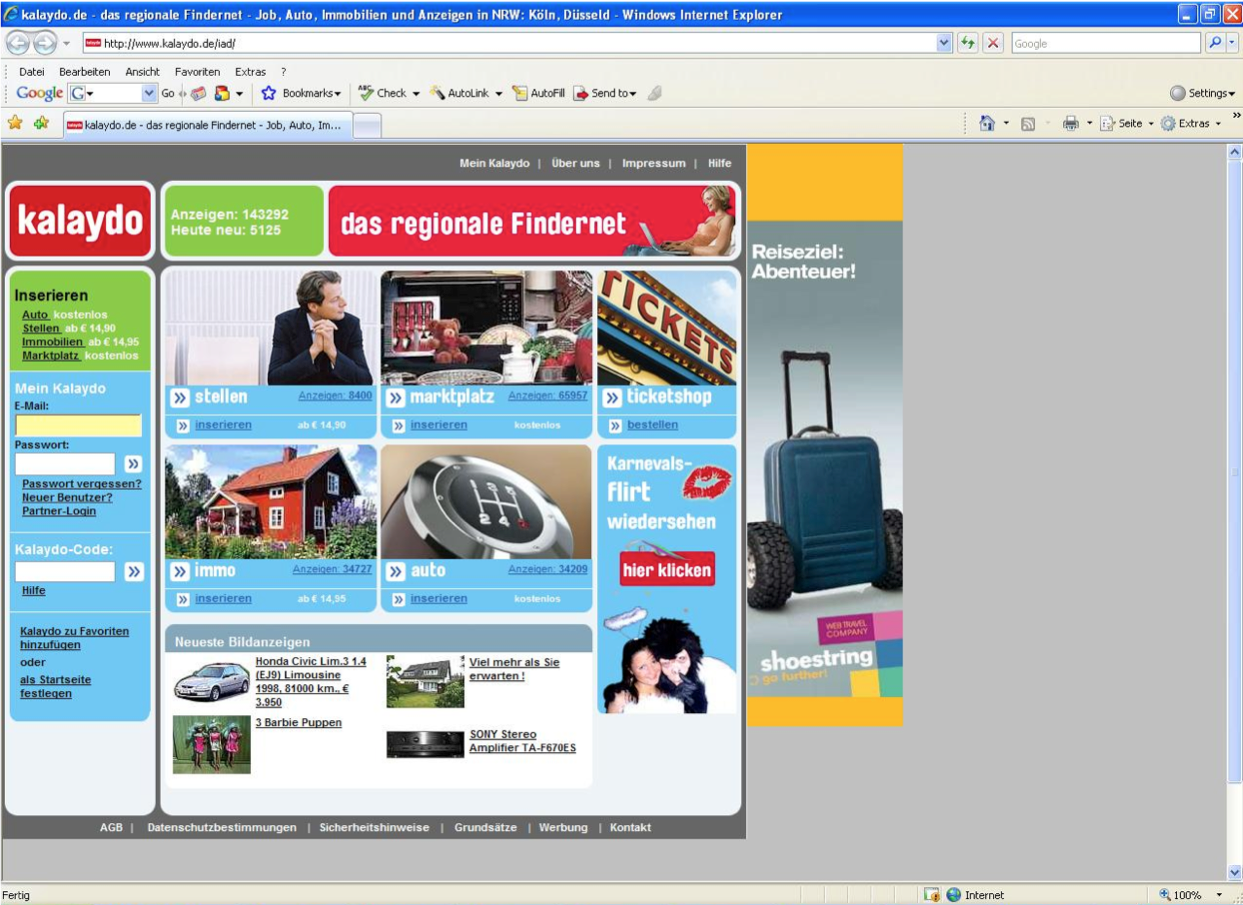1243x905 pixels.
Task: Click the magnifier search icon beside Google box
Action: (x=1215, y=43)
